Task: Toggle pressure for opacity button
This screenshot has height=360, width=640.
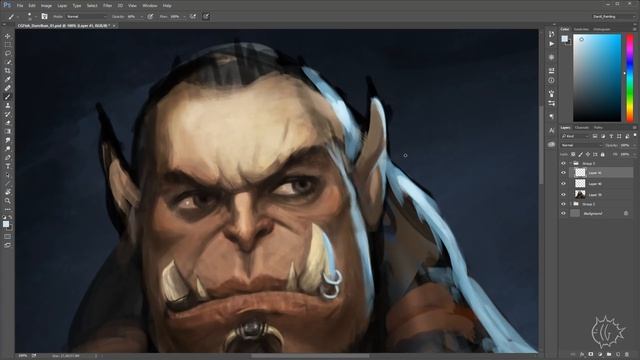Action: pyautogui.click(x=151, y=16)
